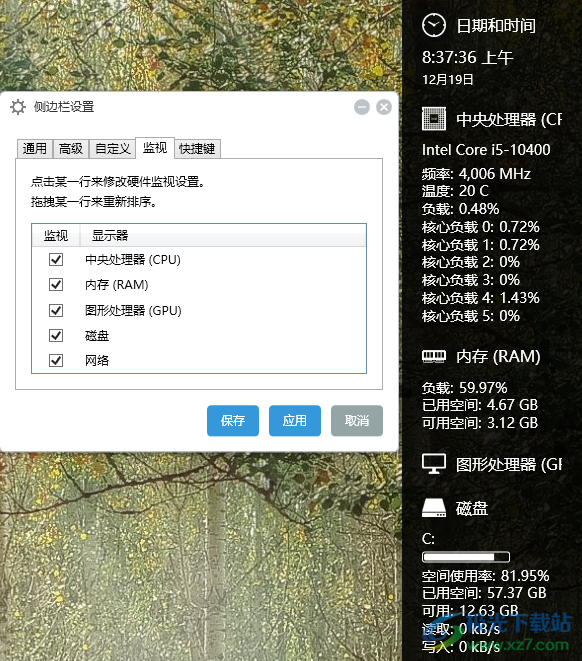This screenshot has height=661, width=582.
Task: Switch to the 高级 tab
Action: pos(71,149)
